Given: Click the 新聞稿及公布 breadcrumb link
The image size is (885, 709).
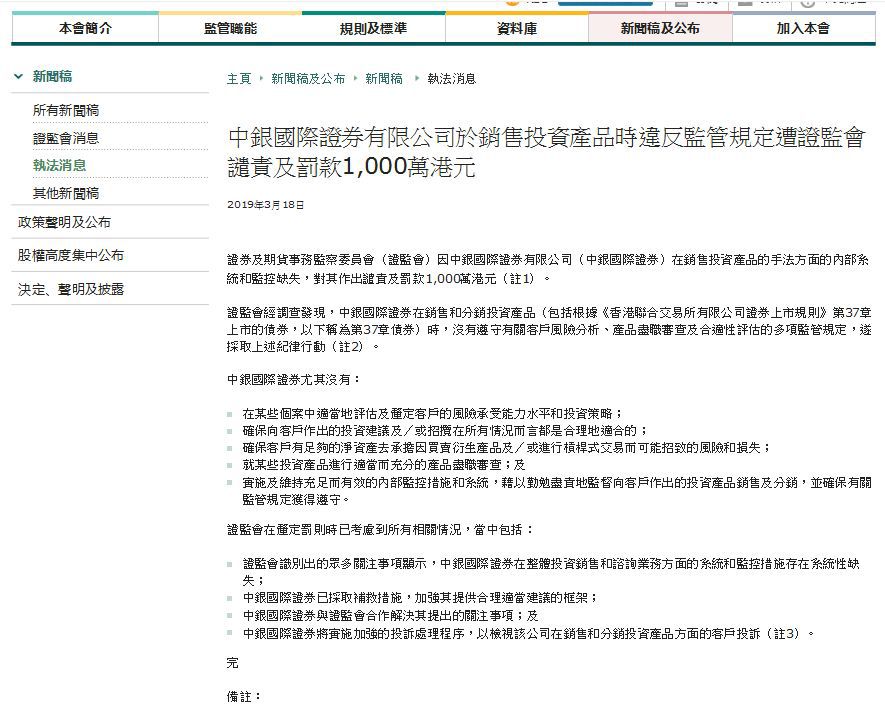Looking at the screenshot, I should coord(308,78).
